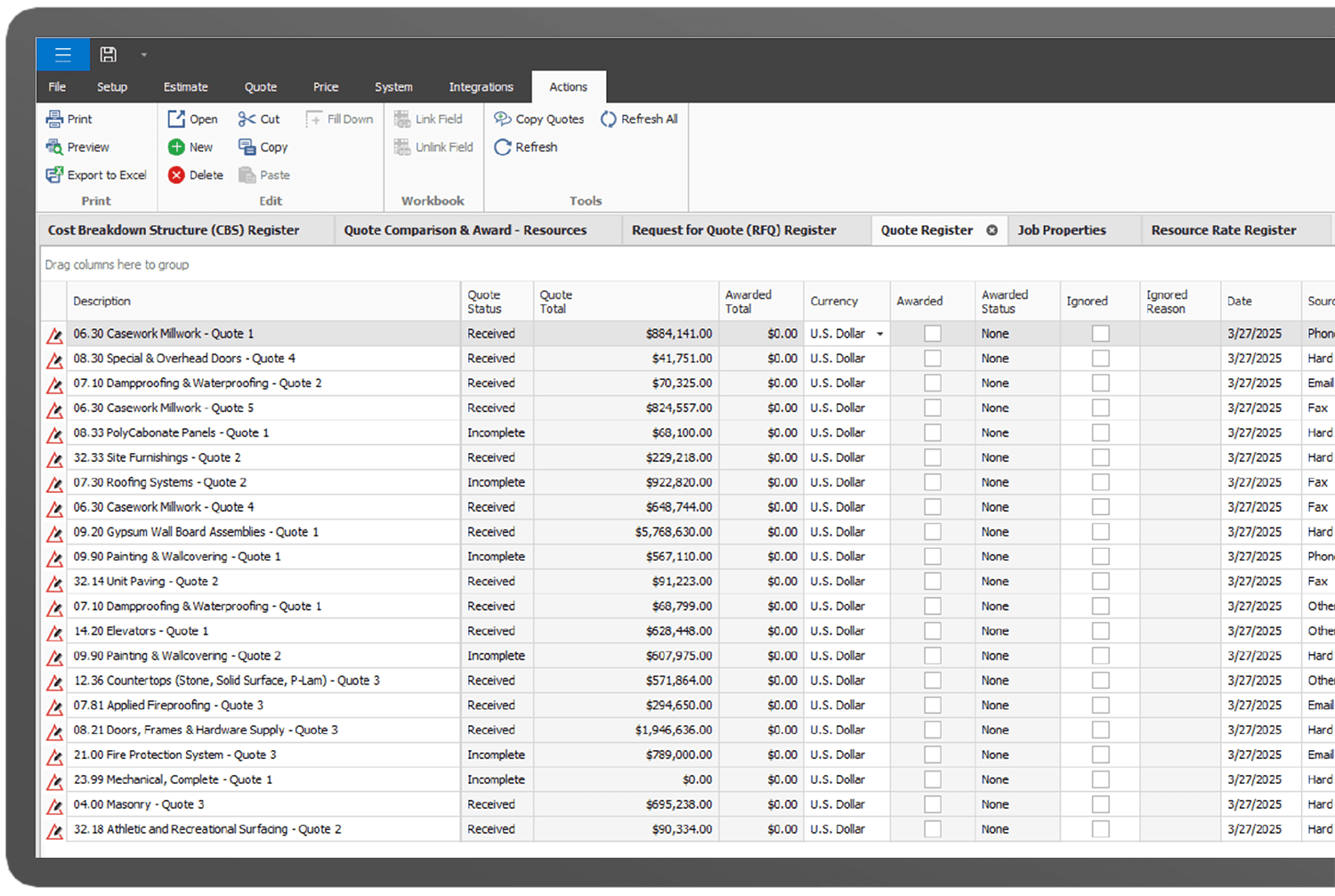1335x896 pixels.
Task: Close the Quote Register tab
Action: (991, 230)
